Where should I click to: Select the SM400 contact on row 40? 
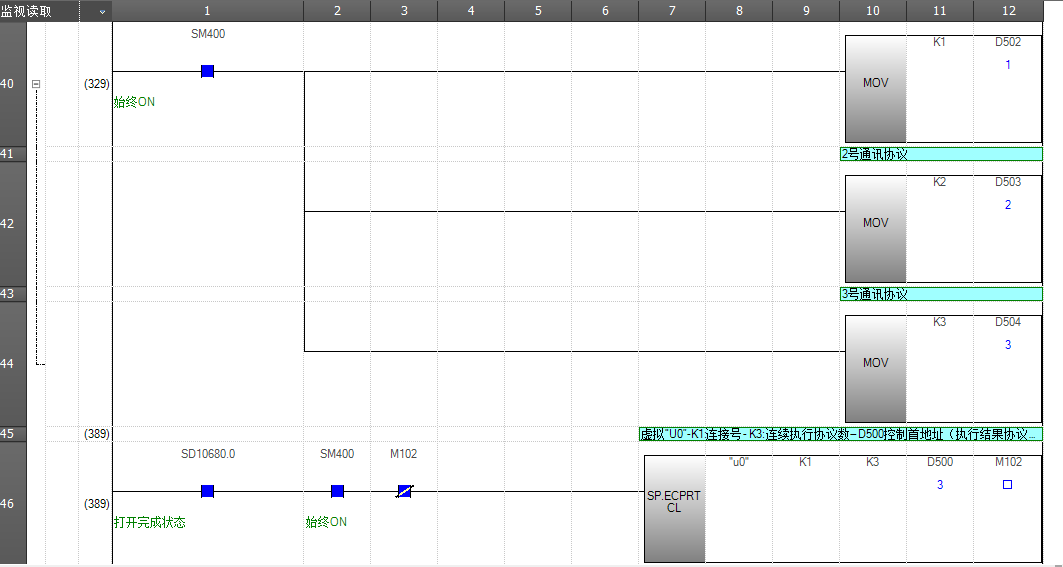(207, 71)
